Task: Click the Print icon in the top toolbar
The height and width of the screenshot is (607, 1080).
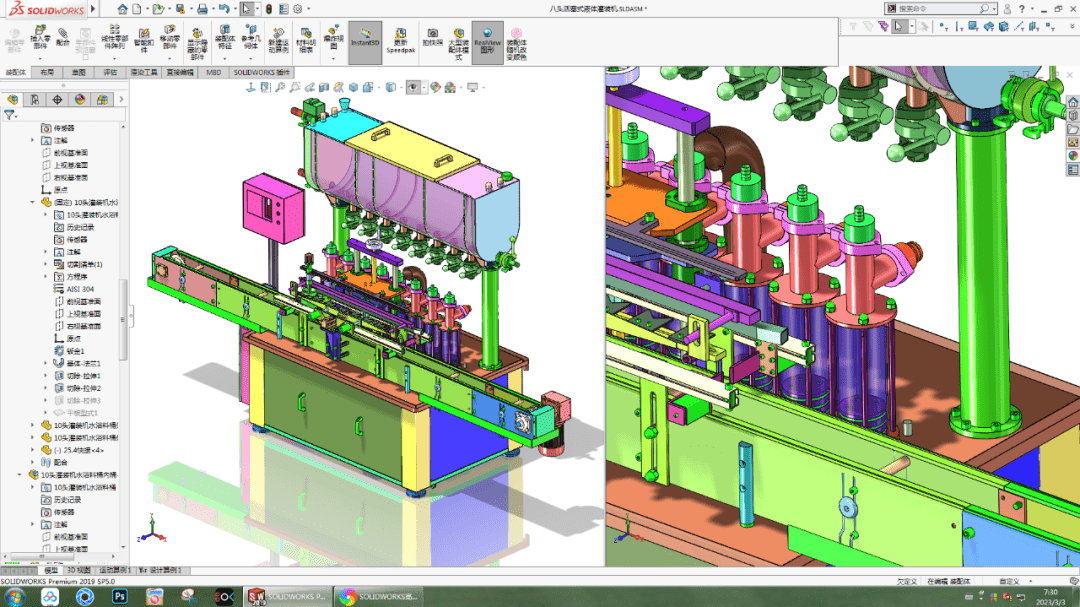Action: pos(202,9)
